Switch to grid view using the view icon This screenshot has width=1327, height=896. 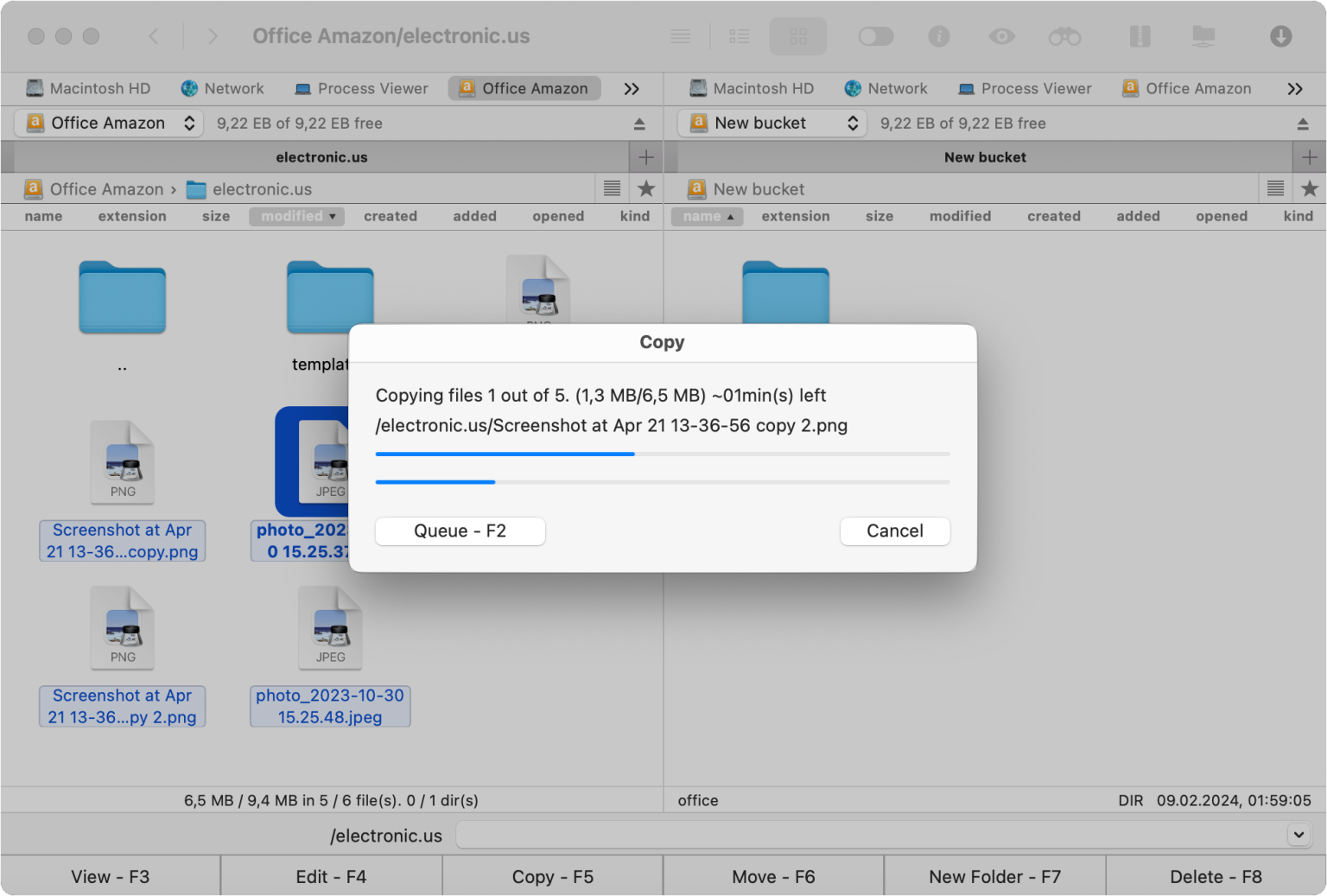(x=797, y=36)
